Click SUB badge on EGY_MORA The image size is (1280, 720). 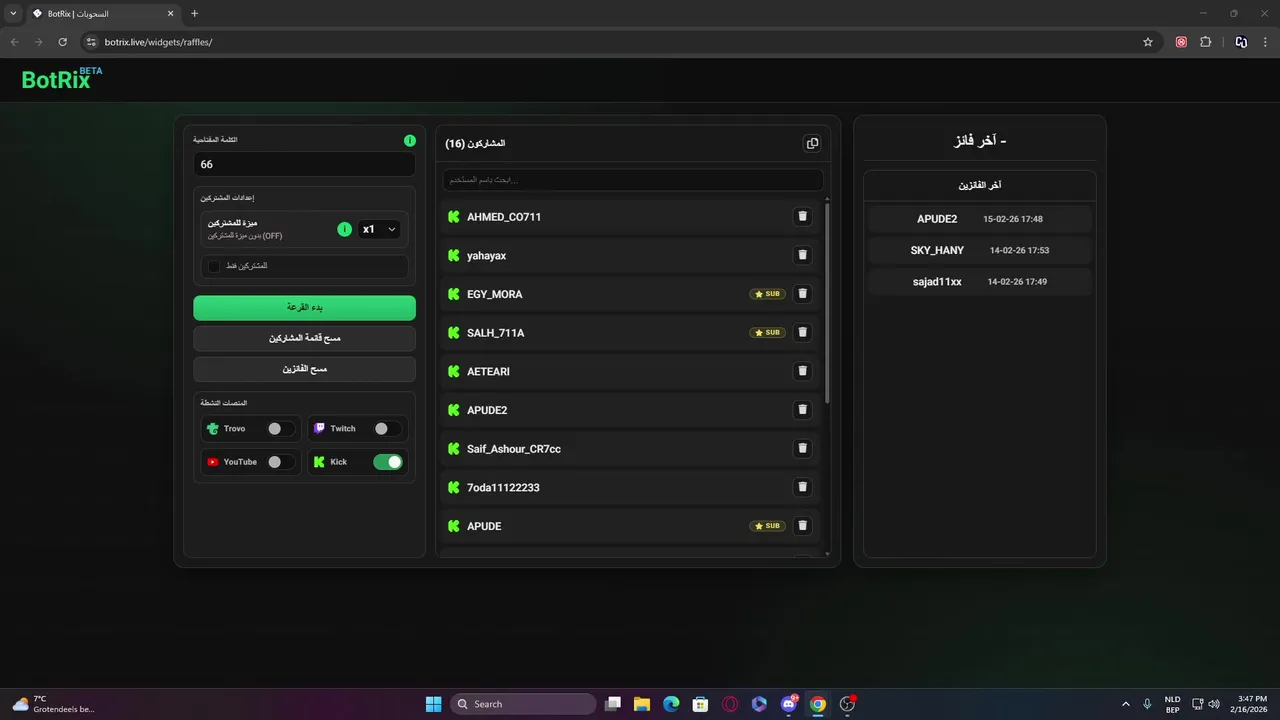click(x=767, y=294)
